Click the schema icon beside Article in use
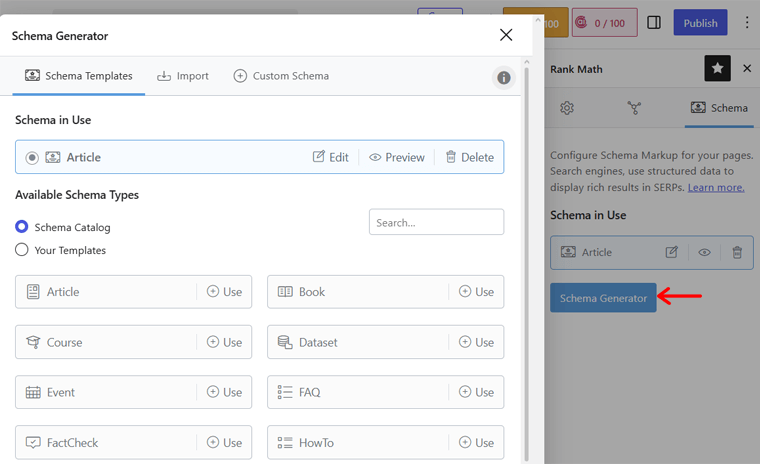760x464 pixels. (53, 157)
